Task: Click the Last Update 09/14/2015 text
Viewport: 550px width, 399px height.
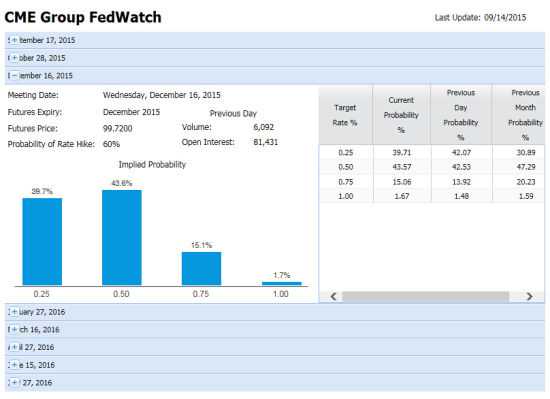Action: coord(481,18)
